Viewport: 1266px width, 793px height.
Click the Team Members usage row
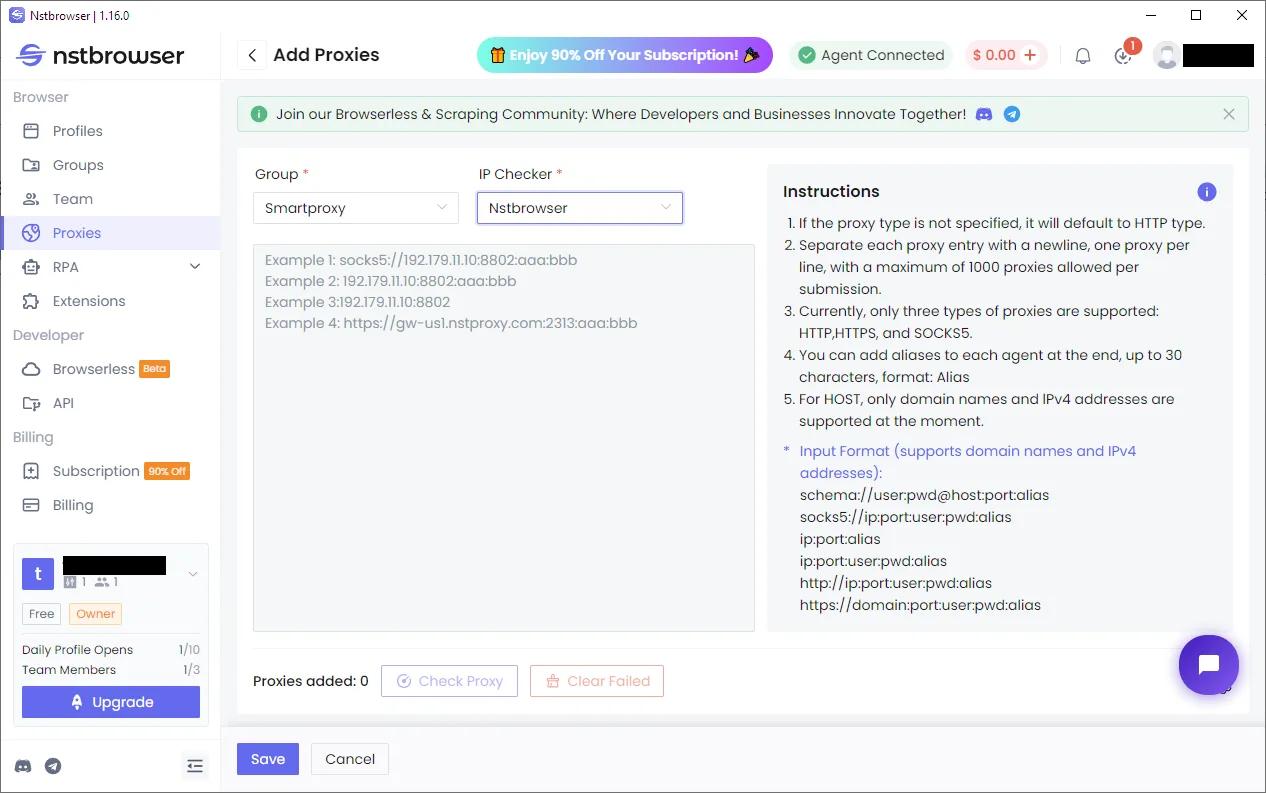[111, 670]
